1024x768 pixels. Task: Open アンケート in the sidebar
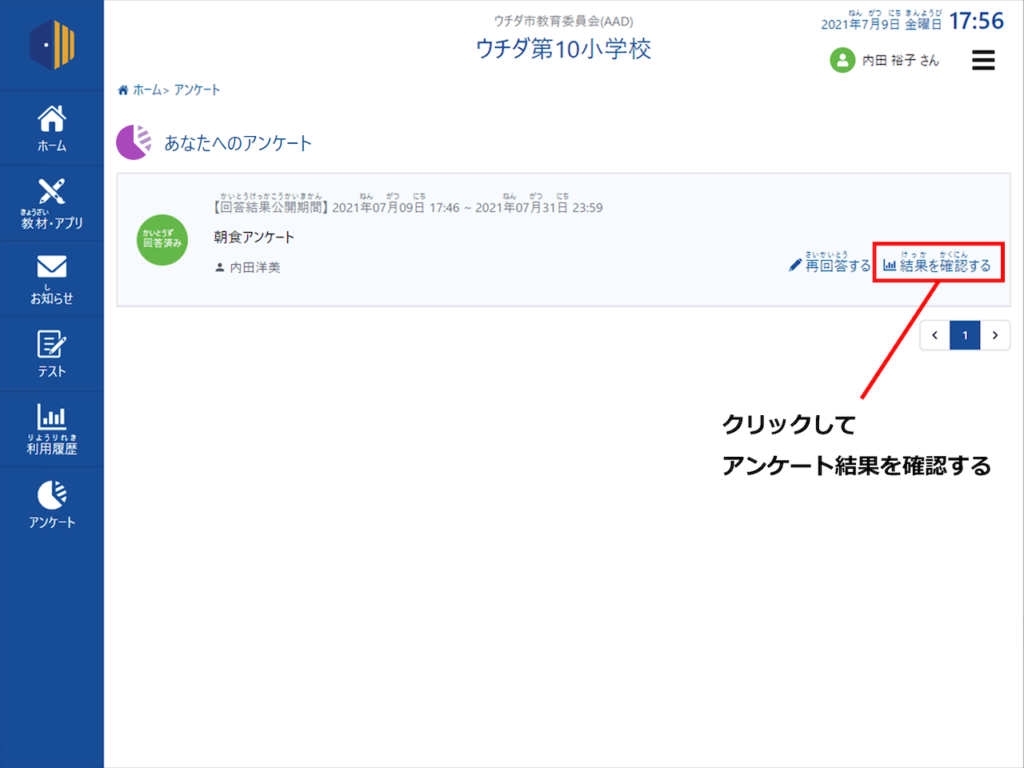coord(51,505)
